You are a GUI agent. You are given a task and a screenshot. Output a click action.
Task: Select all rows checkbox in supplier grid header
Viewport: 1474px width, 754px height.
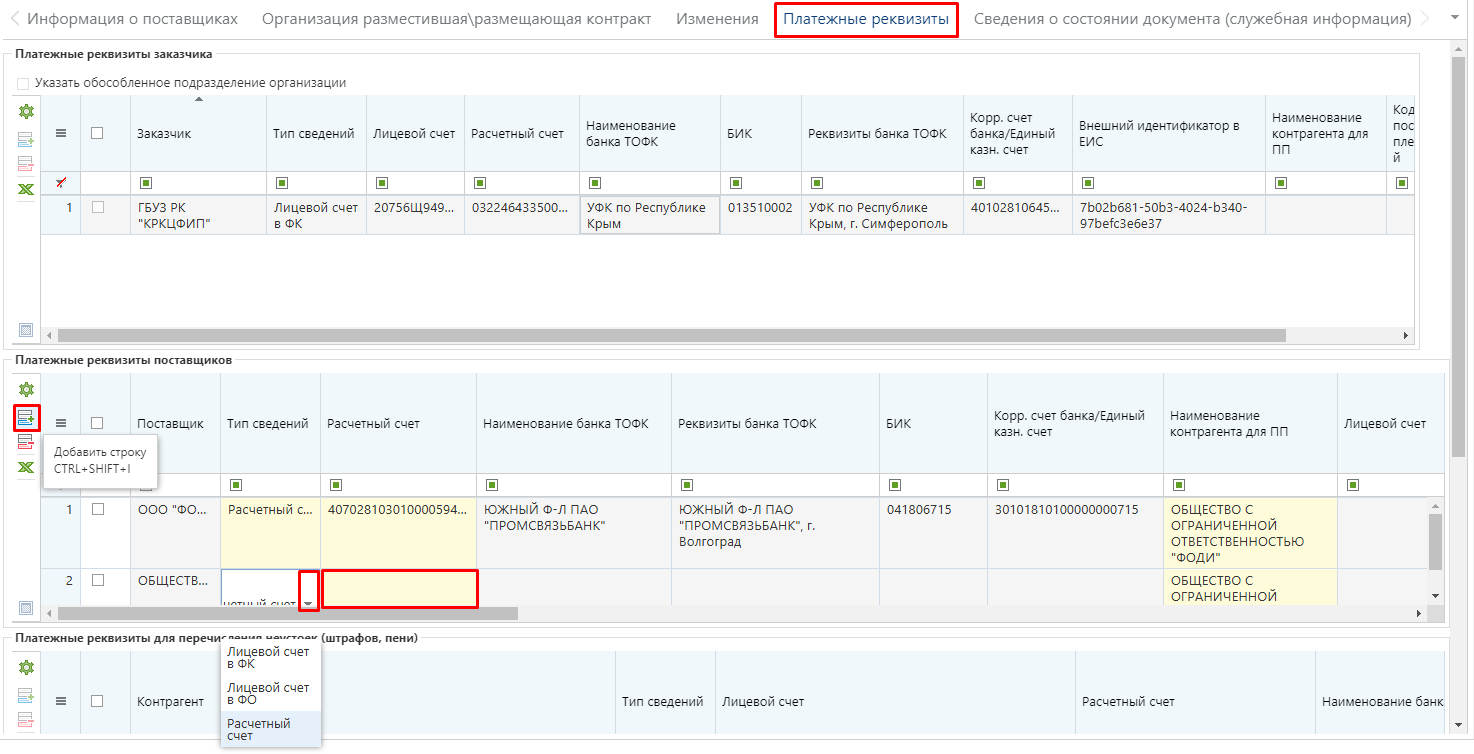tap(97, 423)
